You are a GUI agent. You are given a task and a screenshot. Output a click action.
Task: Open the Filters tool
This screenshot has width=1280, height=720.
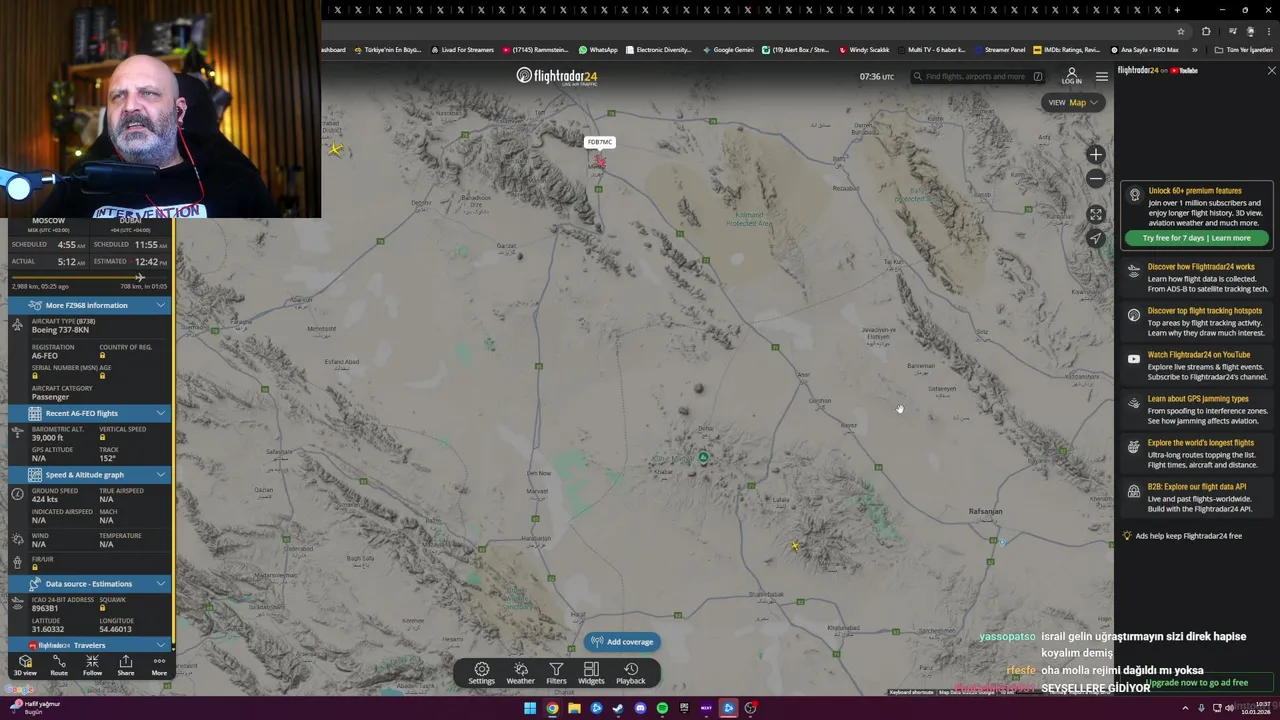556,673
